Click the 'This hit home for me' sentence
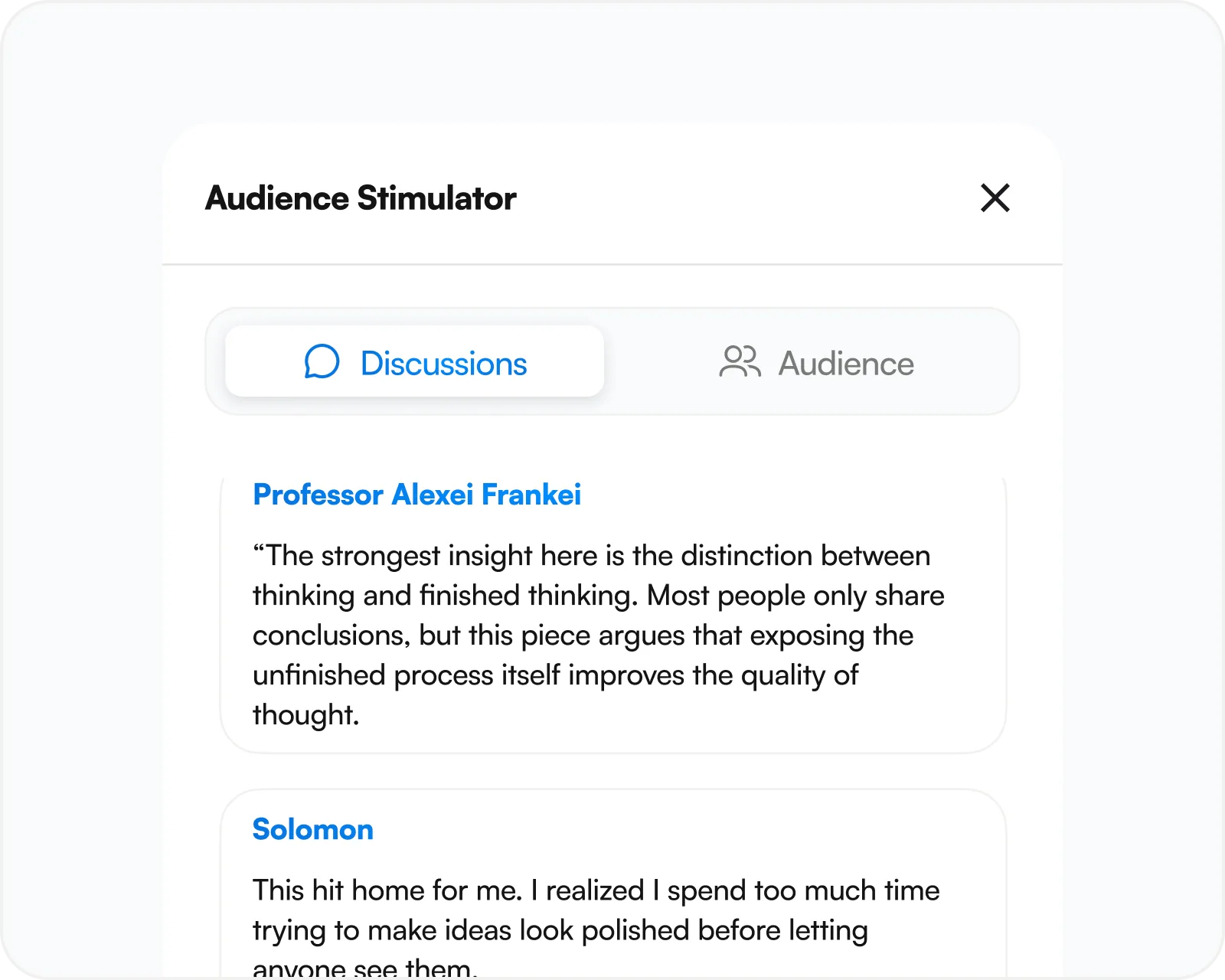1225x980 pixels. pyautogui.click(x=387, y=890)
